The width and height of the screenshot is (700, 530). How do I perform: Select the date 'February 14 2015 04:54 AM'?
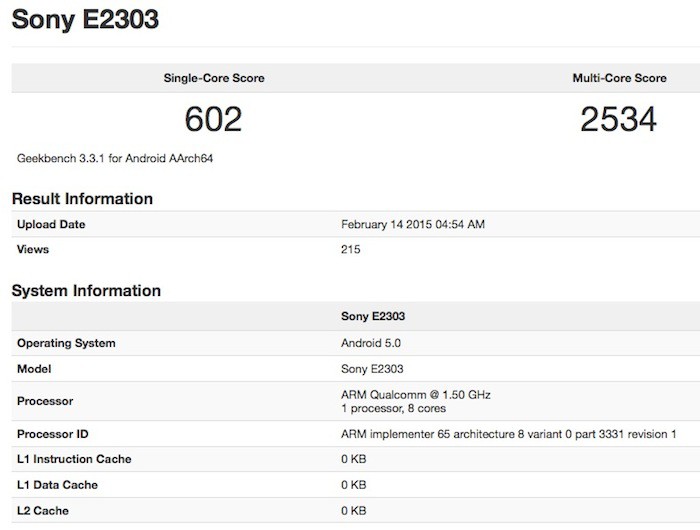coord(413,224)
